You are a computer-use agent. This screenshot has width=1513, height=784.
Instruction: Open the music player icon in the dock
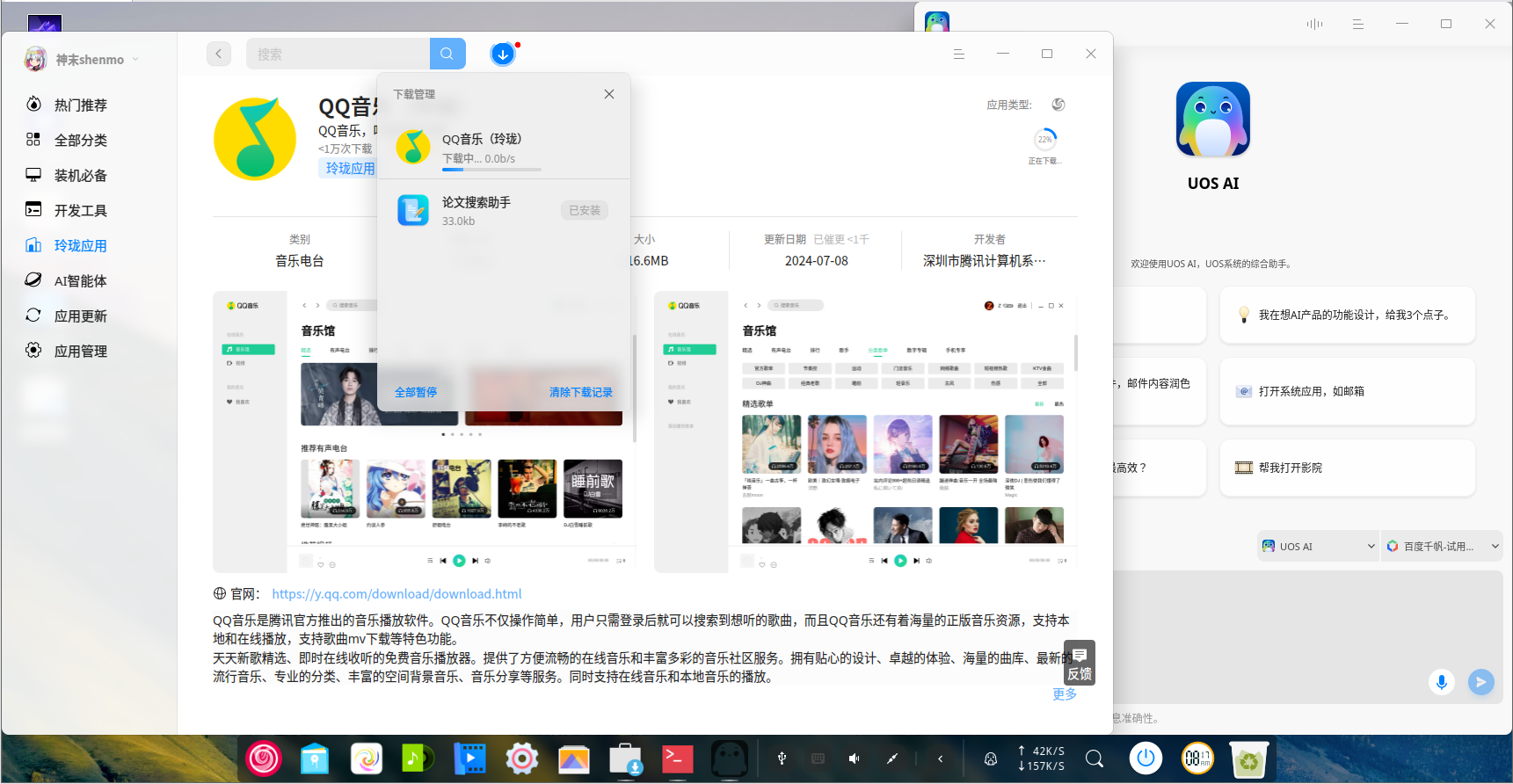[x=418, y=759]
